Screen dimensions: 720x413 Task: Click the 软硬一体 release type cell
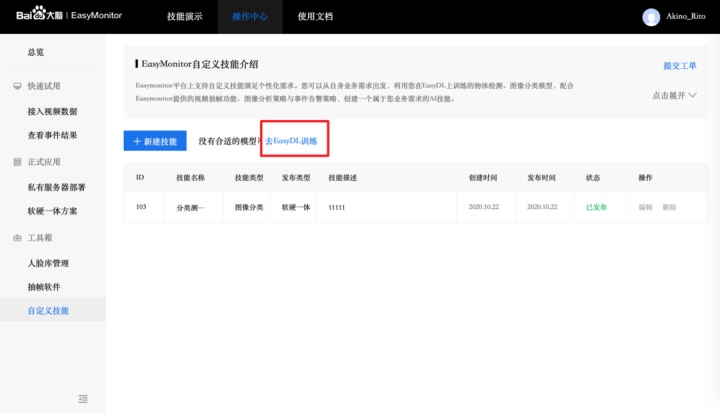(x=296, y=207)
